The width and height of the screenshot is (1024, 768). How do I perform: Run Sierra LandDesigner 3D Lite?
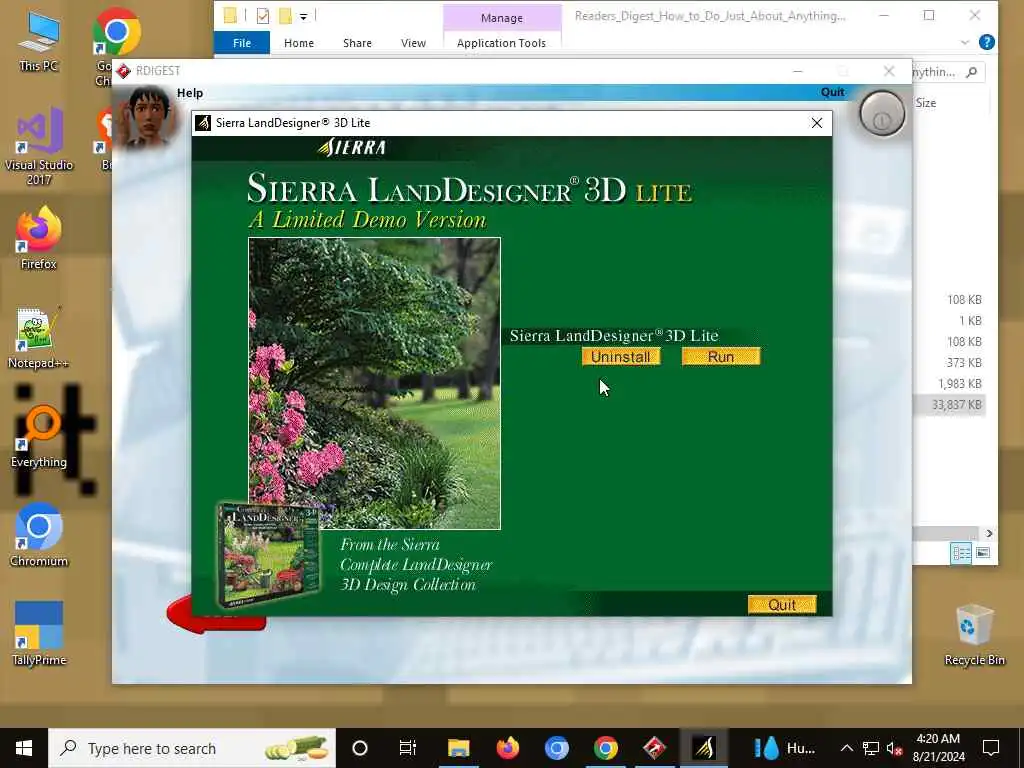(x=721, y=357)
